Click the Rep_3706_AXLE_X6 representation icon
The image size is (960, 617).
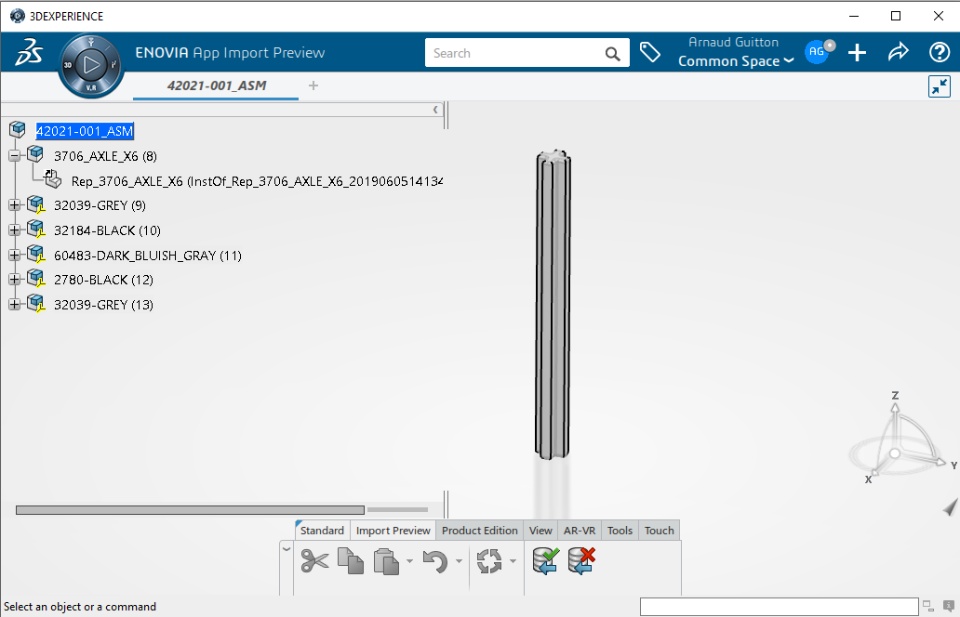(x=53, y=179)
